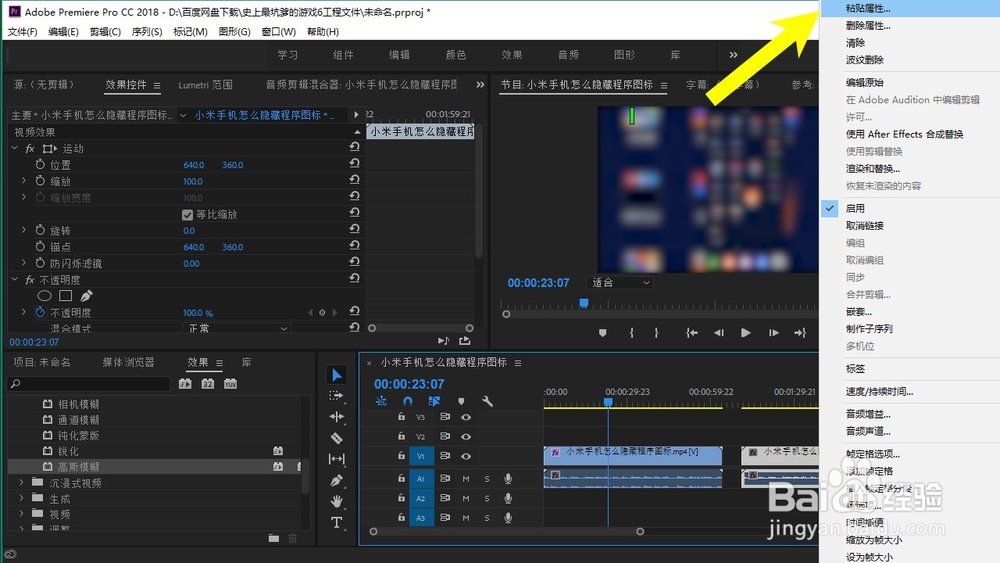Screen dimensions: 1000x563
Task: Click 32-bit color effects filter icon
Action: pos(208,384)
